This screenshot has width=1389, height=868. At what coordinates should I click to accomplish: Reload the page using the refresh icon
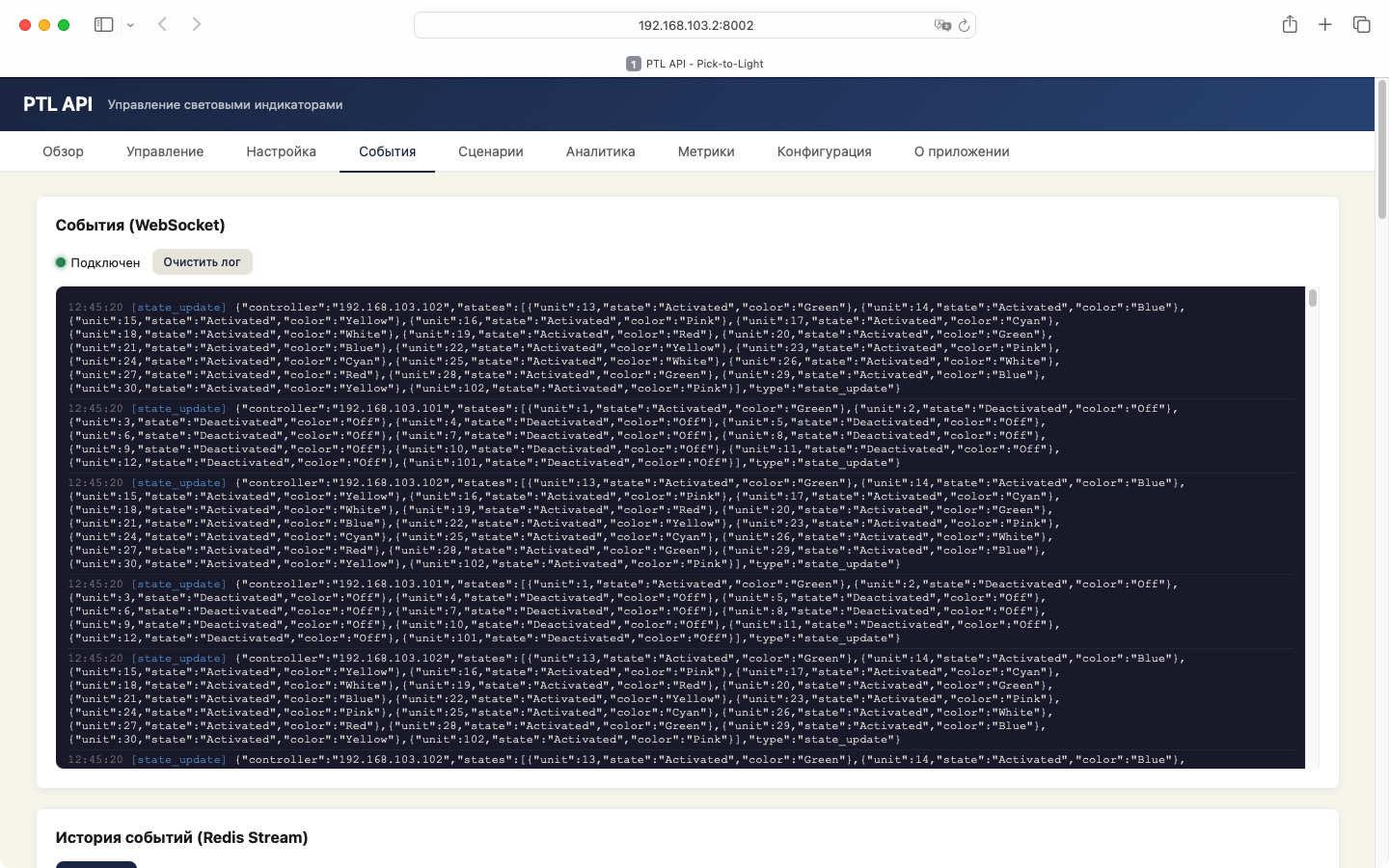pos(962,25)
